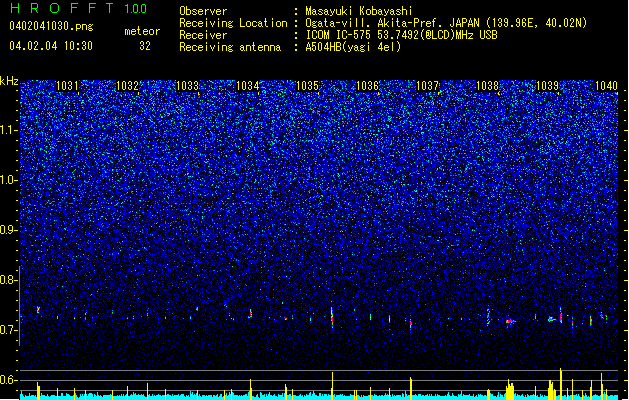Select the receiver text ICOM IC-575 53.7492 MHz USB
629x400 pixels.
click(401, 35)
